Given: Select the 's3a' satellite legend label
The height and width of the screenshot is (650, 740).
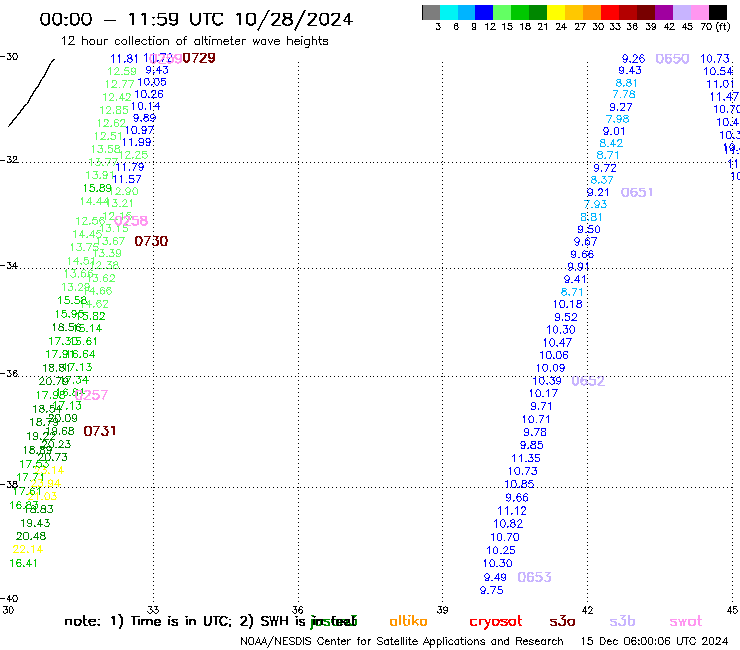Looking at the screenshot, I should 562,621.
